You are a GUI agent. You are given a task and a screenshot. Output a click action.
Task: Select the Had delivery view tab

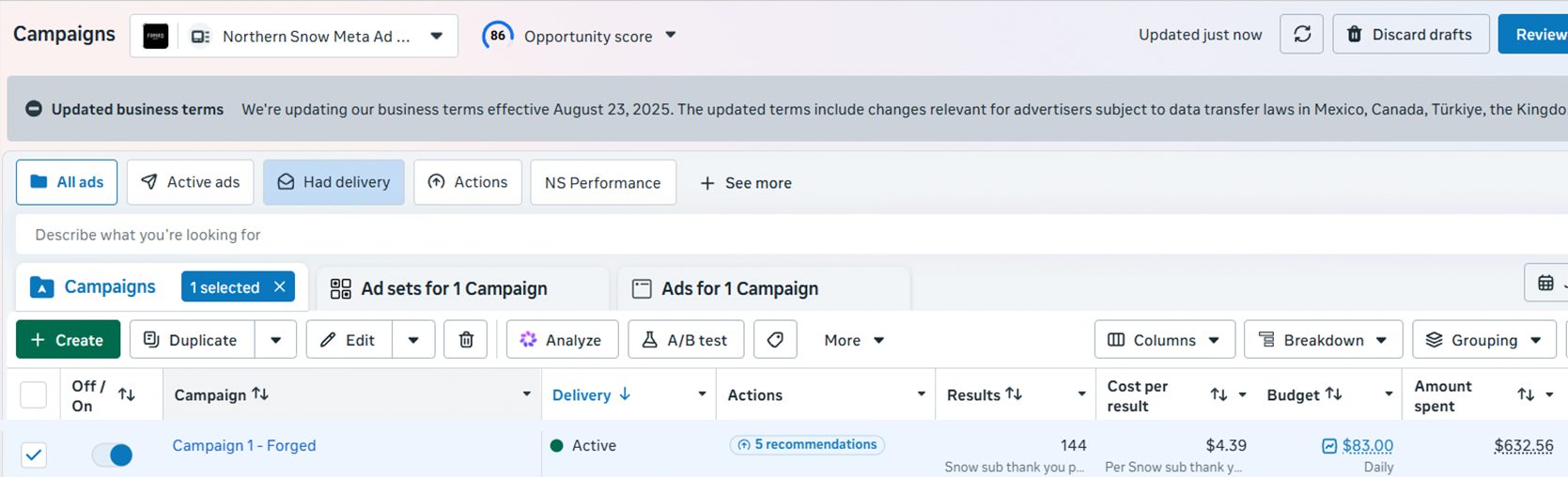coord(334,182)
